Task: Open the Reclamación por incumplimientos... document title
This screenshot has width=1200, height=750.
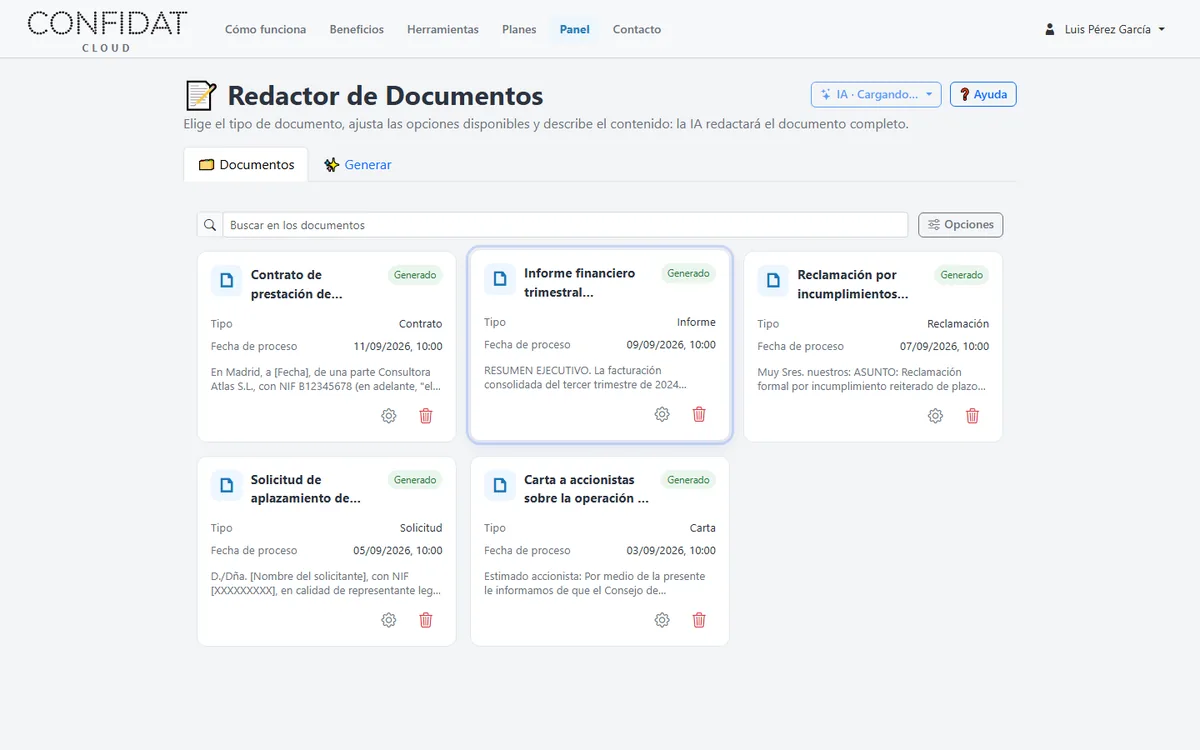Action: coord(853,284)
